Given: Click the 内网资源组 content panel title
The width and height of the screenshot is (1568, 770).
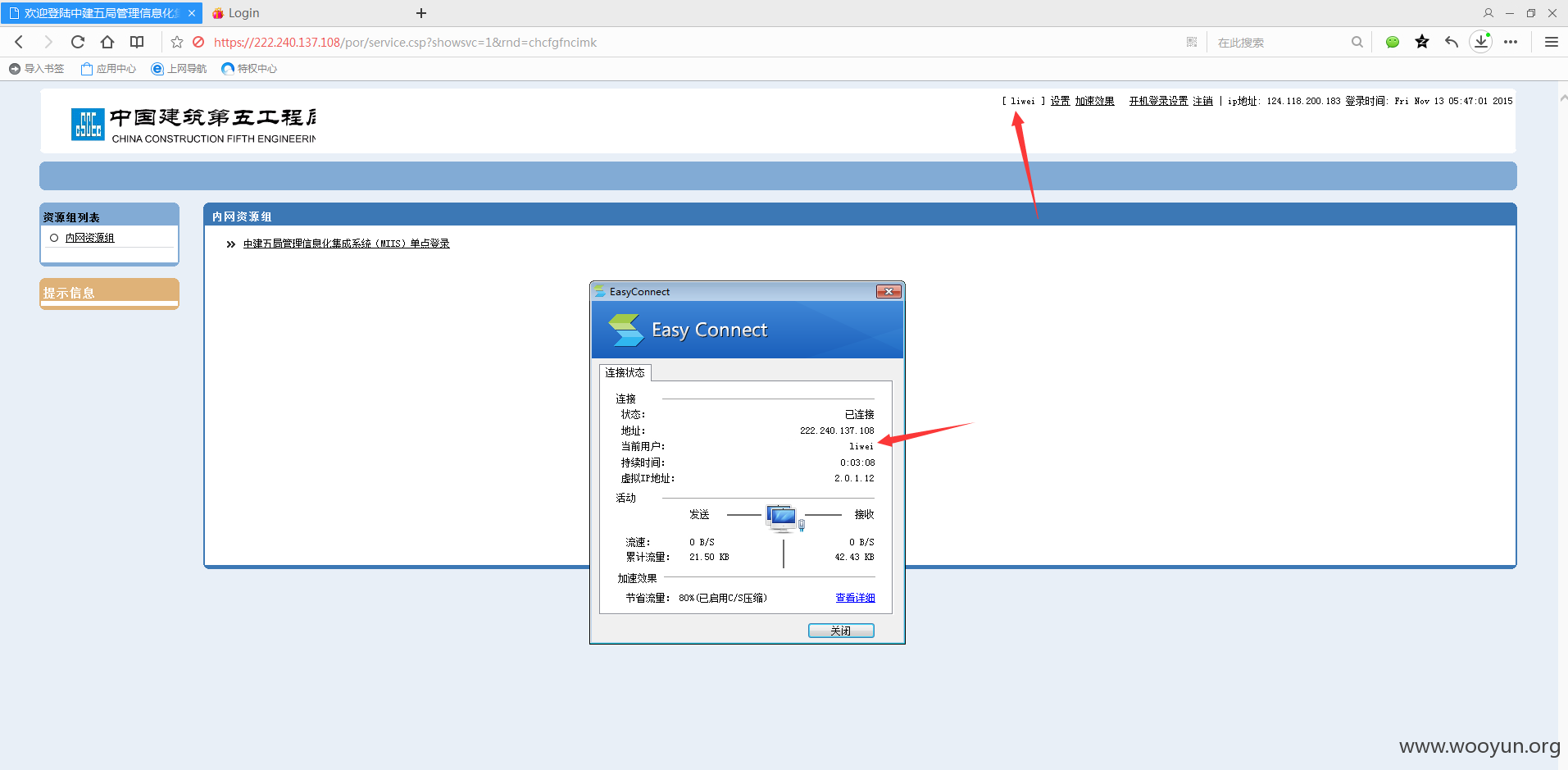Looking at the screenshot, I should [x=242, y=216].
